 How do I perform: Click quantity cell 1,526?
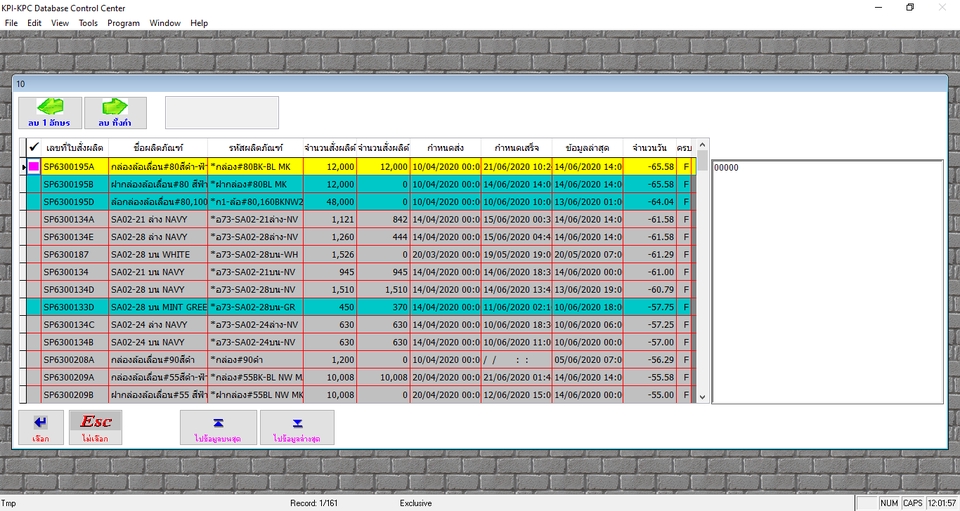pyautogui.click(x=330, y=254)
